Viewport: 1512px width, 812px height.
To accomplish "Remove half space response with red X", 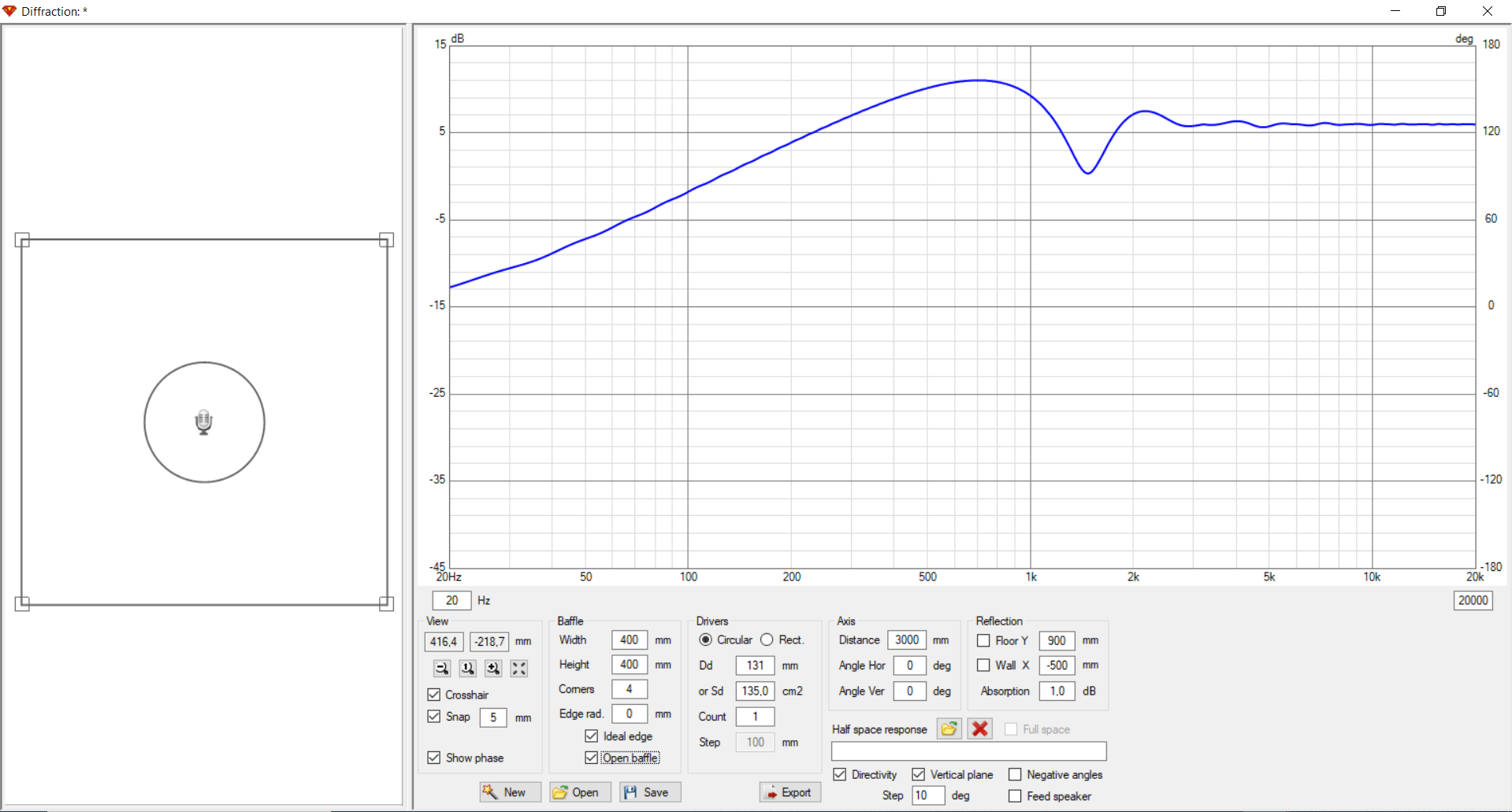I will [x=980, y=729].
